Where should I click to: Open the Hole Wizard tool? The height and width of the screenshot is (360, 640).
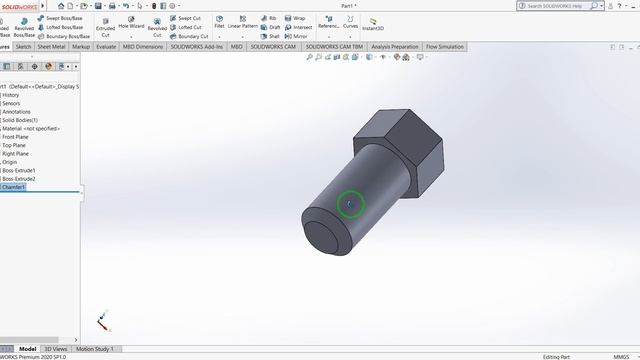131,22
